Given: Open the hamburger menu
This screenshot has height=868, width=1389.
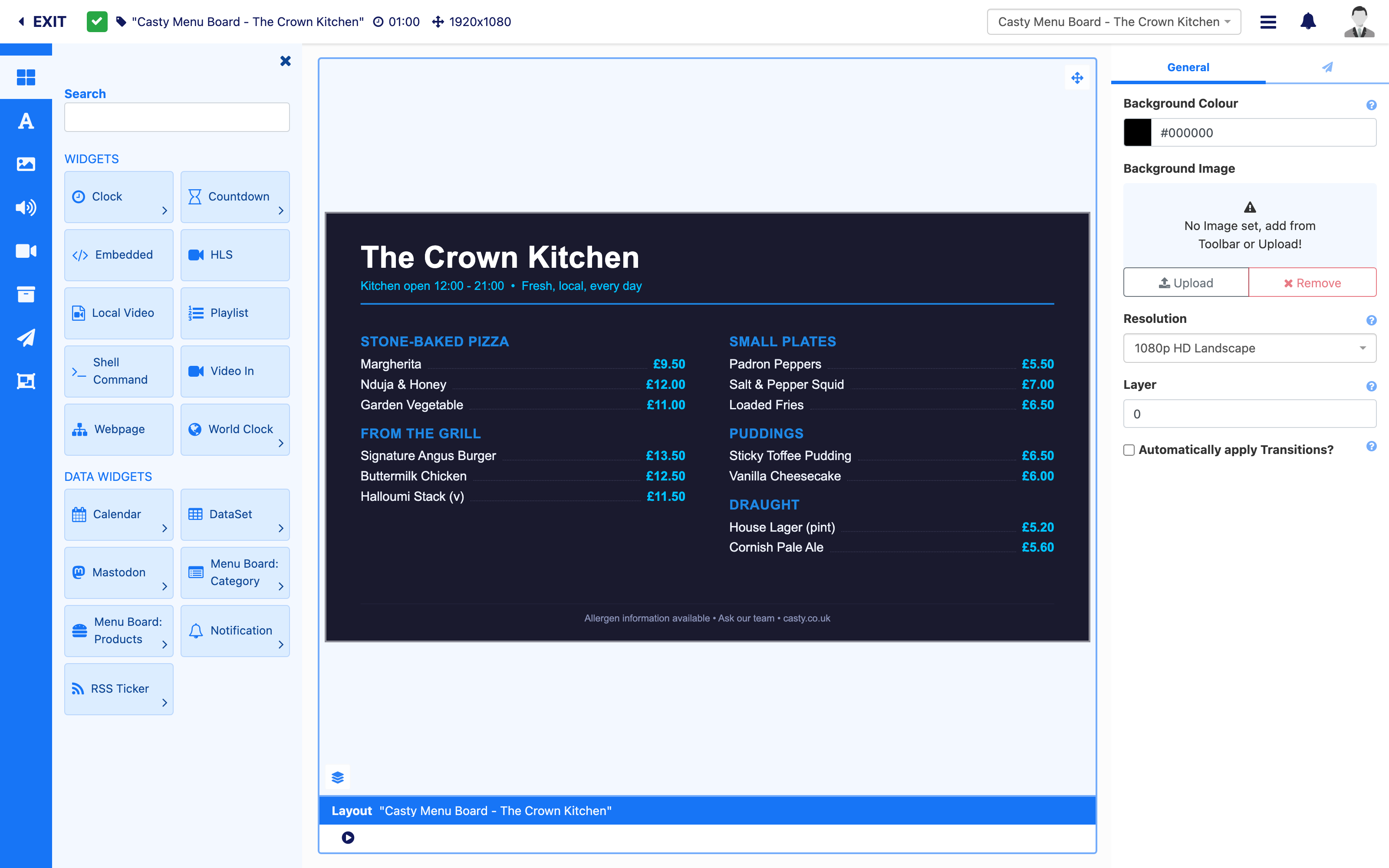Looking at the screenshot, I should tap(1268, 22).
